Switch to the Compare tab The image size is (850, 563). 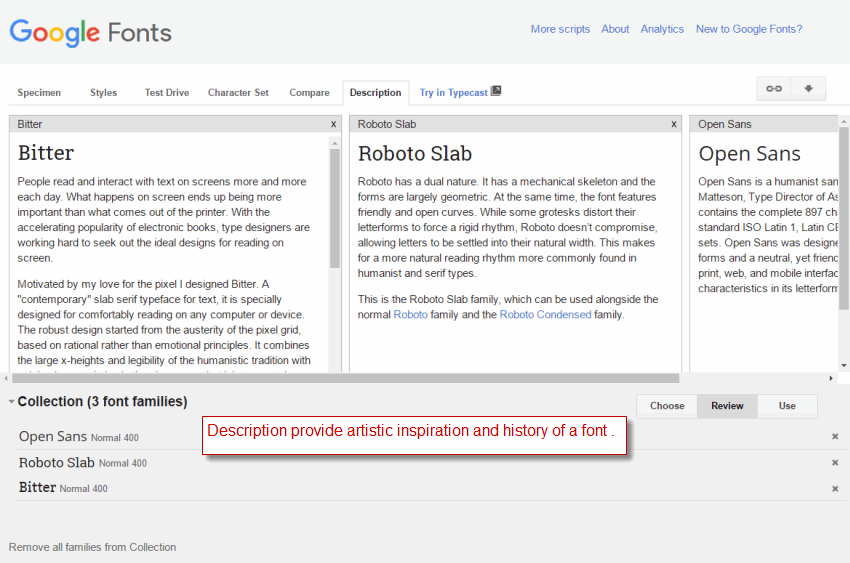point(310,93)
